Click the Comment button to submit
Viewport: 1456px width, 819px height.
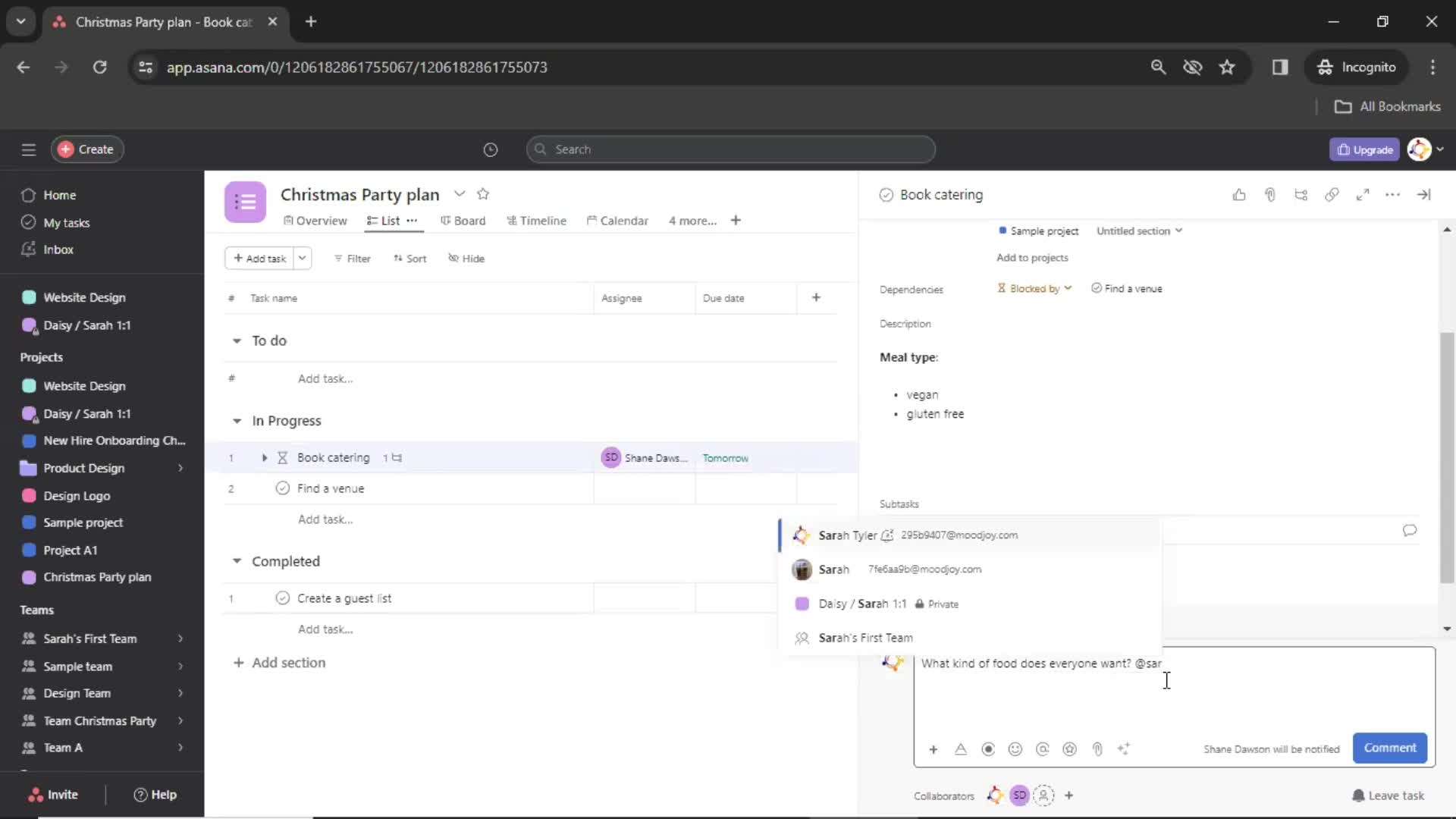pyautogui.click(x=1389, y=747)
